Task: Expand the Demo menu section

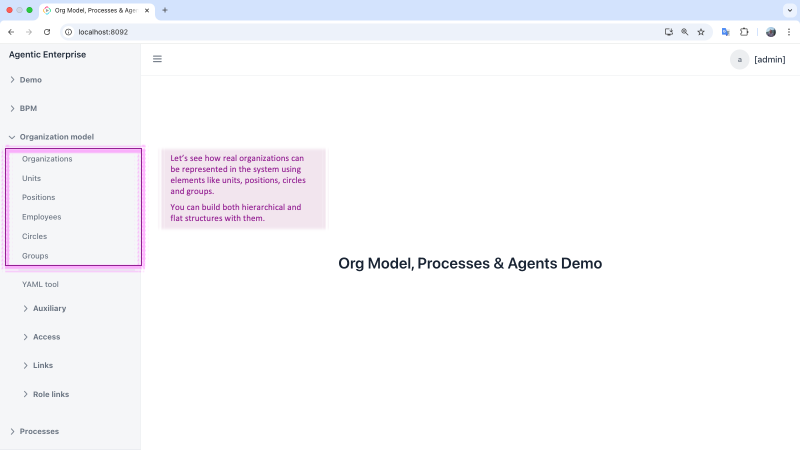Action: (26, 80)
